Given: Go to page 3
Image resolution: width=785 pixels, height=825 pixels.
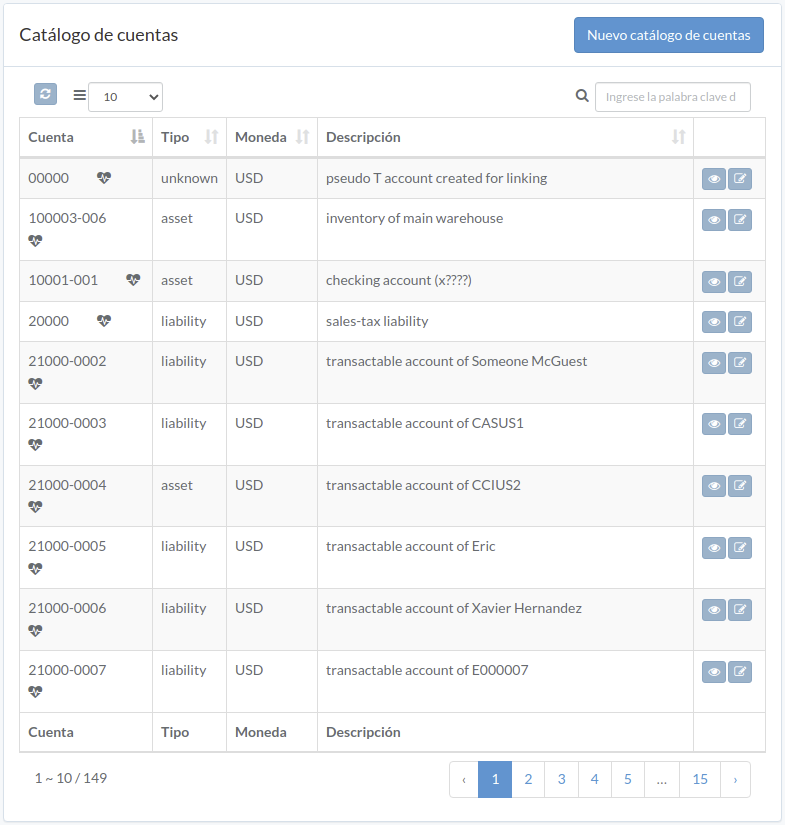Looking at the screenshot, I should click(561, 779).
